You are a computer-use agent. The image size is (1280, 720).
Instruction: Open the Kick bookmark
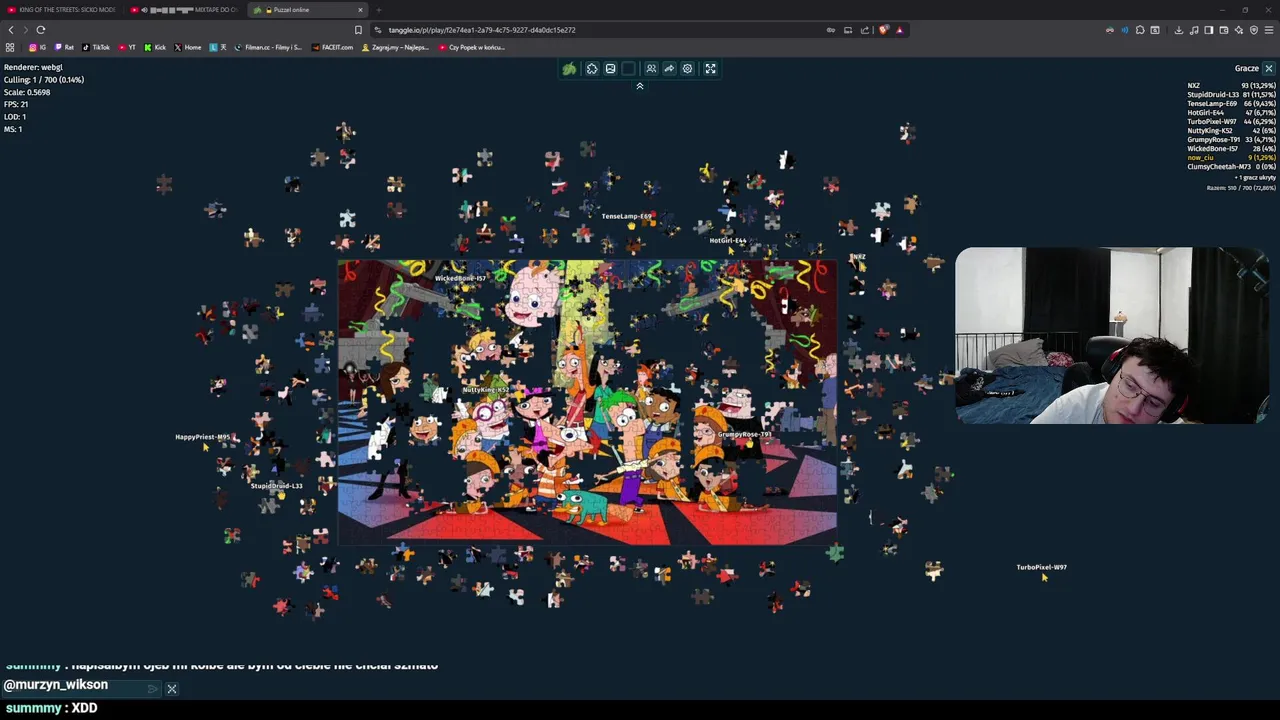coord(155,47)
